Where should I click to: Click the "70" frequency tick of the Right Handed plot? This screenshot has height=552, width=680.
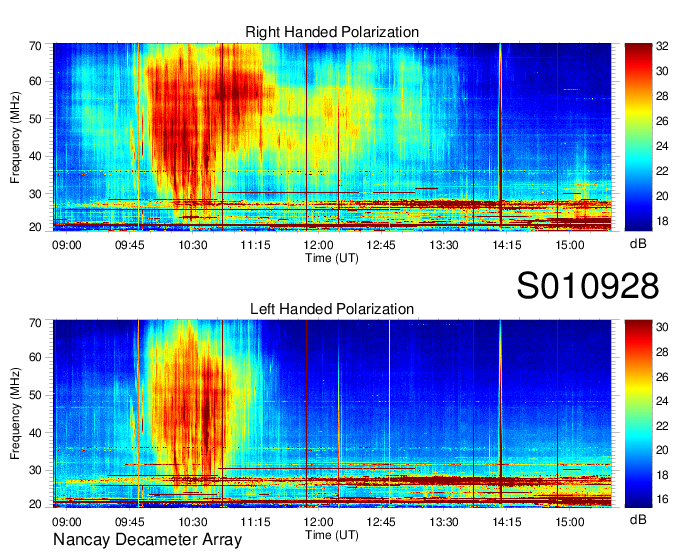coord(36,46)
